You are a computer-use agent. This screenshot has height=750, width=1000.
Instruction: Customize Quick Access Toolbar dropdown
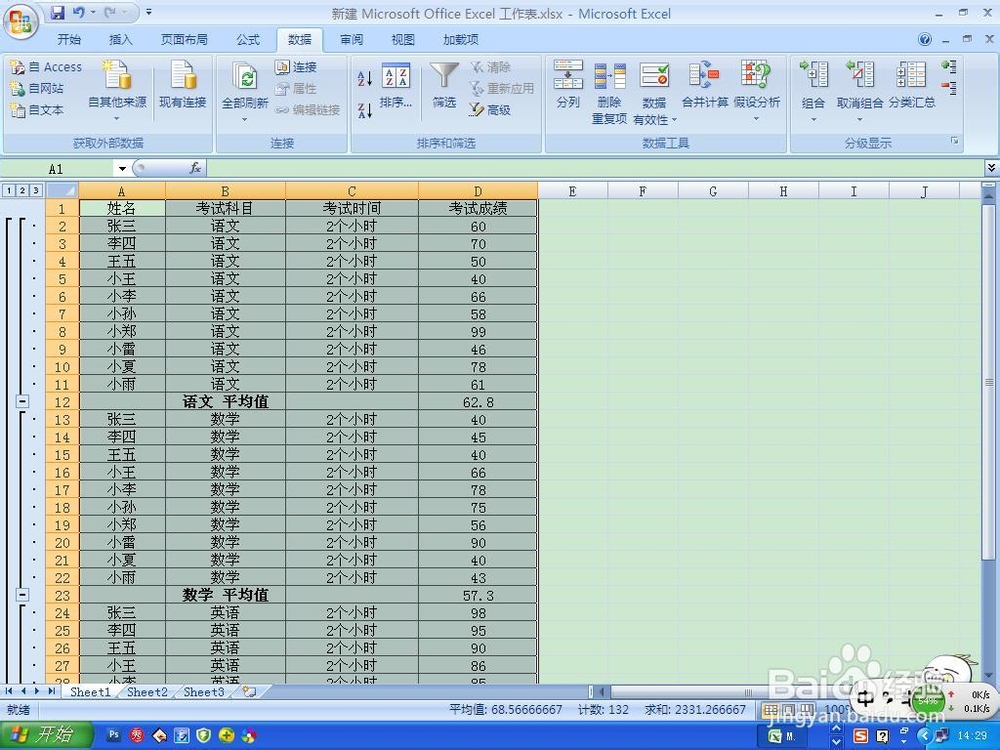coord(149,12)
